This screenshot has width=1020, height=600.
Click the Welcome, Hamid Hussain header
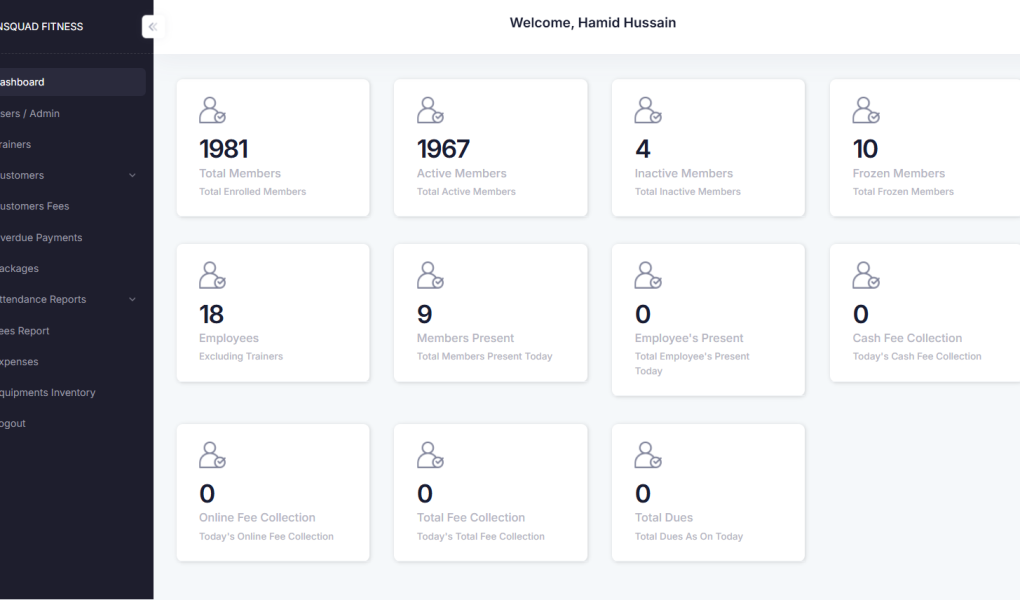592,22
